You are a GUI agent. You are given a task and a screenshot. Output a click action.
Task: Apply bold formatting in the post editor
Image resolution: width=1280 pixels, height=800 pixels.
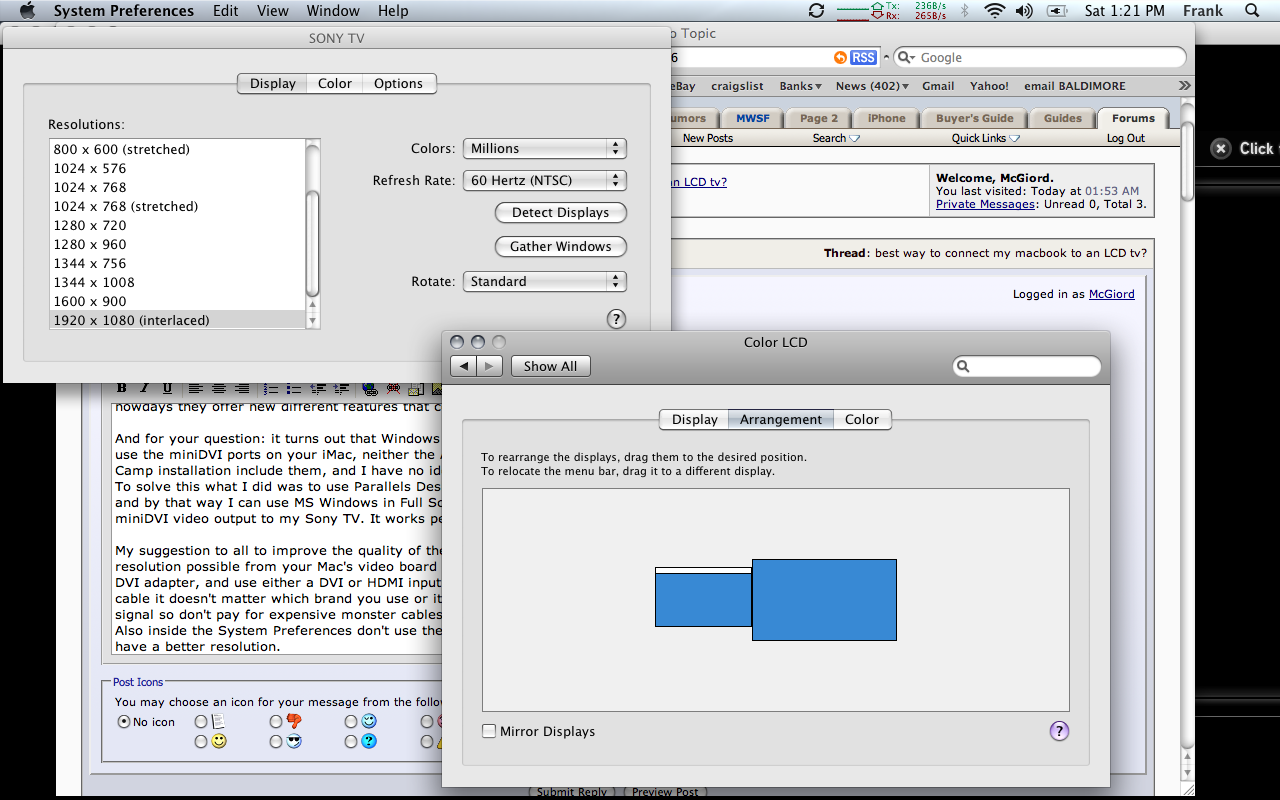[x=121, y=389]
